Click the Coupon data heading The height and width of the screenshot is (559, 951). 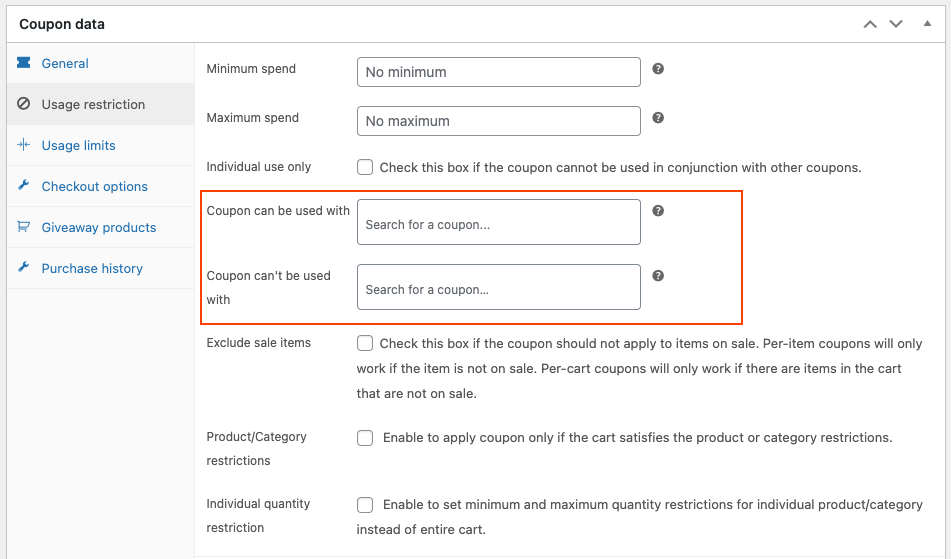tap(62, 24)
